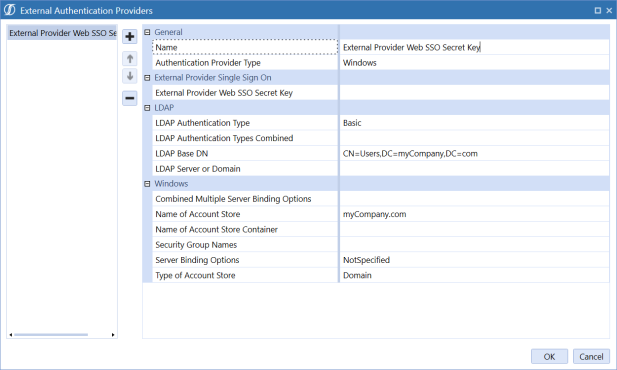
Task: Click the provider list scroll left arrow
Action: (x=11, y=335)
